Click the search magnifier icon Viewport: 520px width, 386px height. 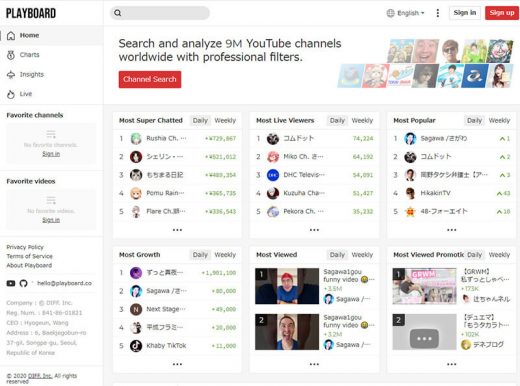pos(118,13)
